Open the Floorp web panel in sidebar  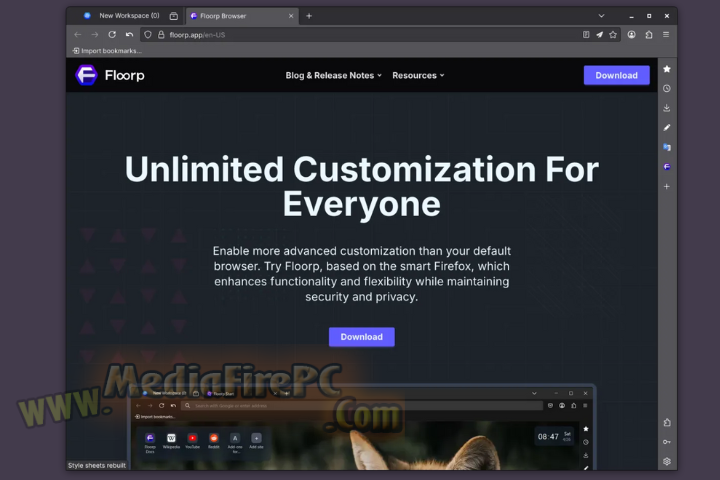tap(667, 167)
